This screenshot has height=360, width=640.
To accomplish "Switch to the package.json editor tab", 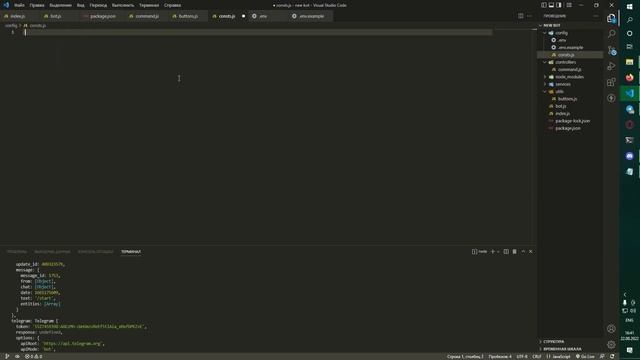I will pyautogui.click(x=102, y=16).
